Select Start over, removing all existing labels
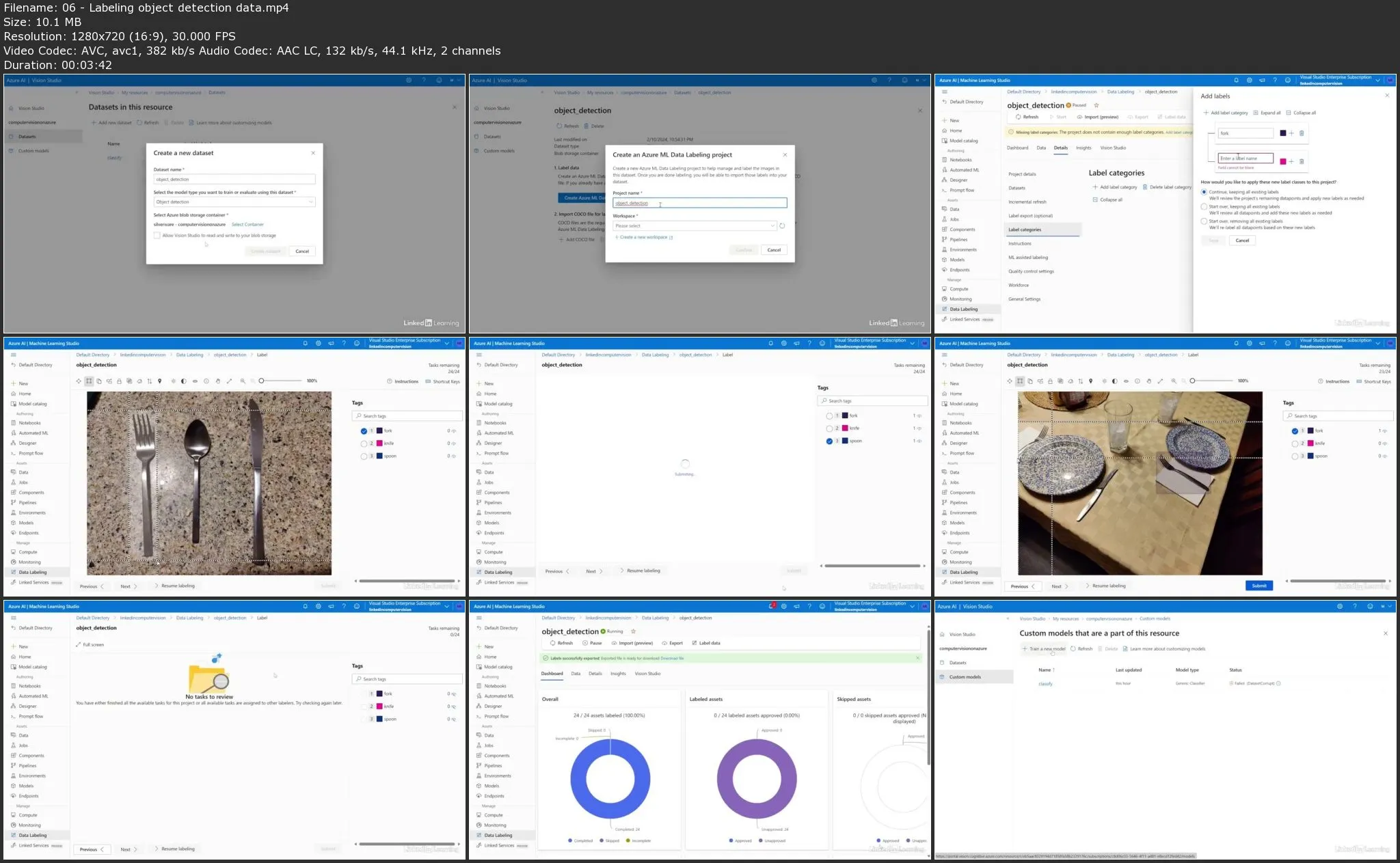This screenshot has width=1400, height=863. [x=1204, y=221]
